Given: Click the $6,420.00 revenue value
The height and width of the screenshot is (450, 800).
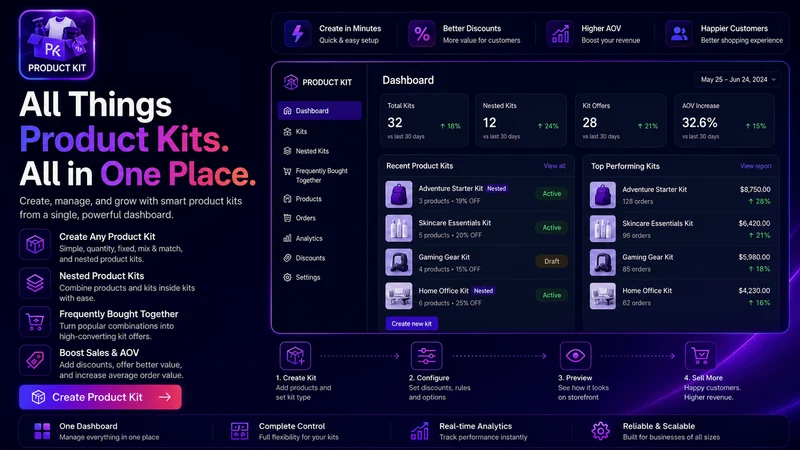Looking at the screenshot, I should point(755,223).
